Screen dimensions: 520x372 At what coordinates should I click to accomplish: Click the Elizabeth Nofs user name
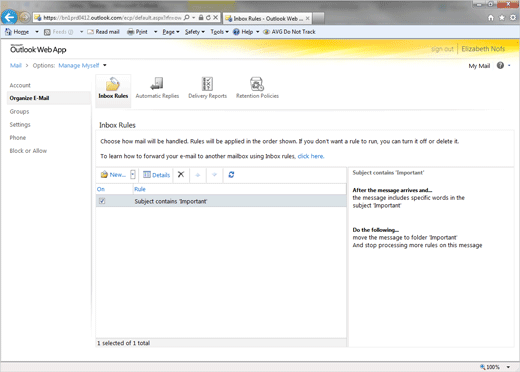click(x=483, y=49)
